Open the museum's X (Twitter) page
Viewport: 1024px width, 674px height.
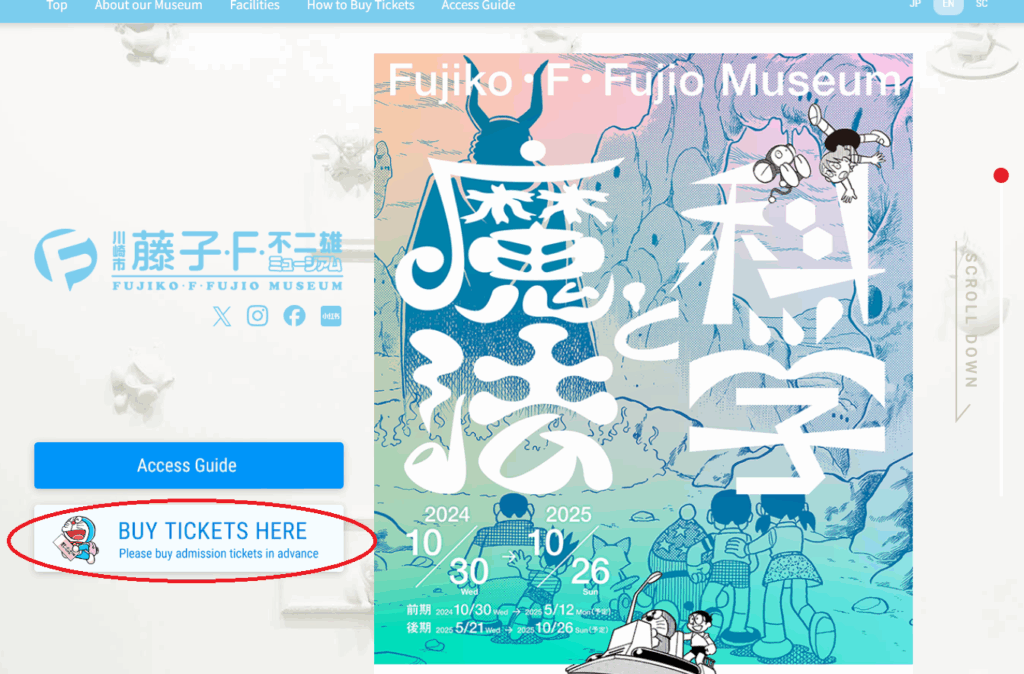pyautogui.click(x=222, y=316)
